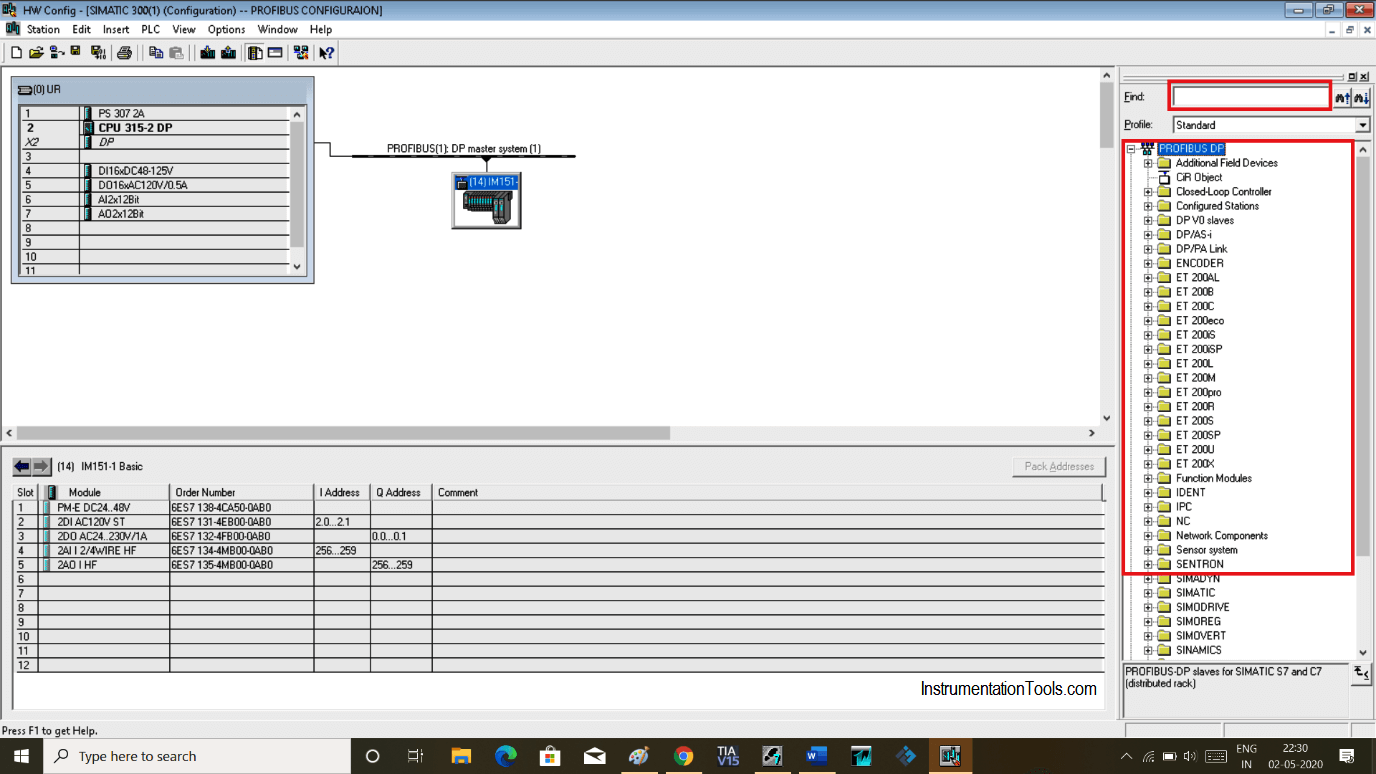The width and height of the screenshot is (1376, 774).
Task: Click the Pack Addresses button
Action: [1059, 466]
